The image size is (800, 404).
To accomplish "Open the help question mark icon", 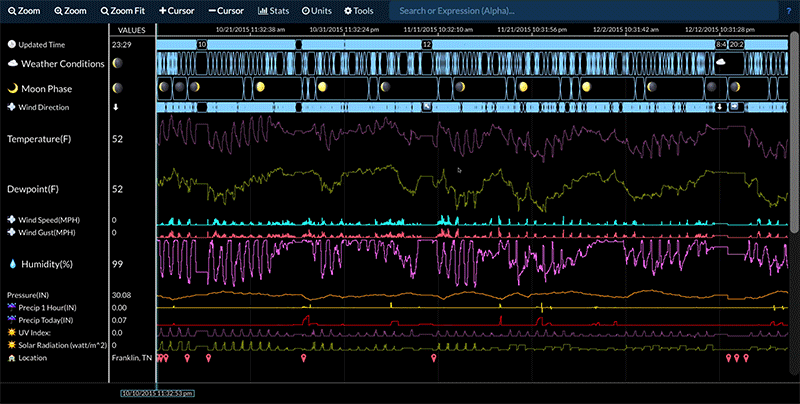I will [789, 11].
